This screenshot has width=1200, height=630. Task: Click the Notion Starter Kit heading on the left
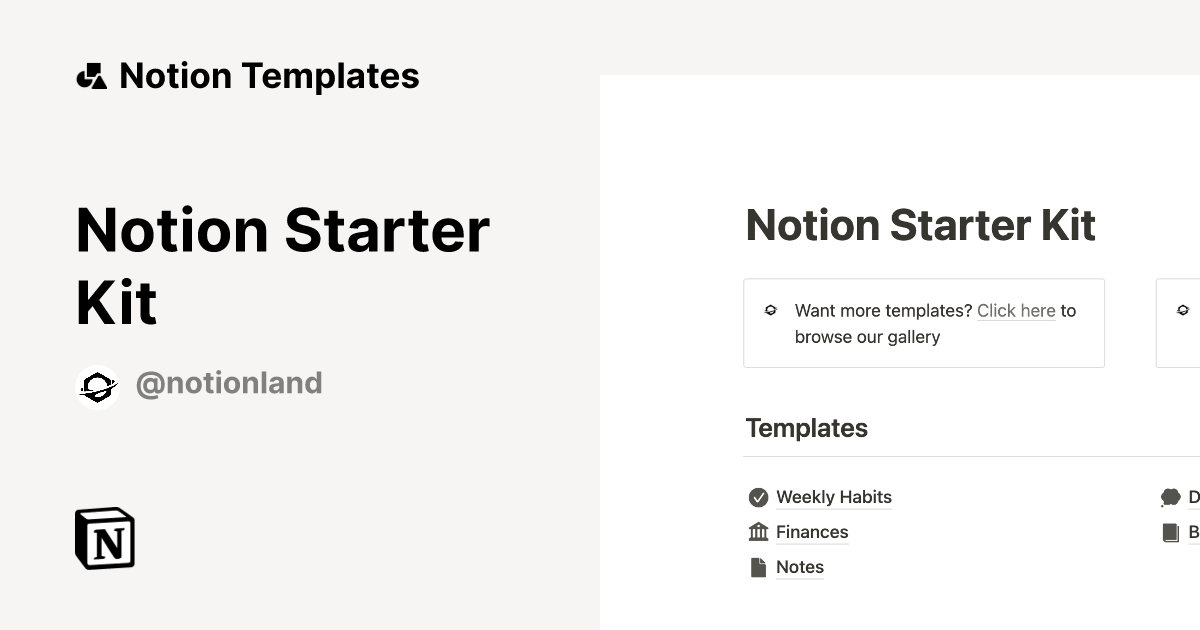pos(283,265)
